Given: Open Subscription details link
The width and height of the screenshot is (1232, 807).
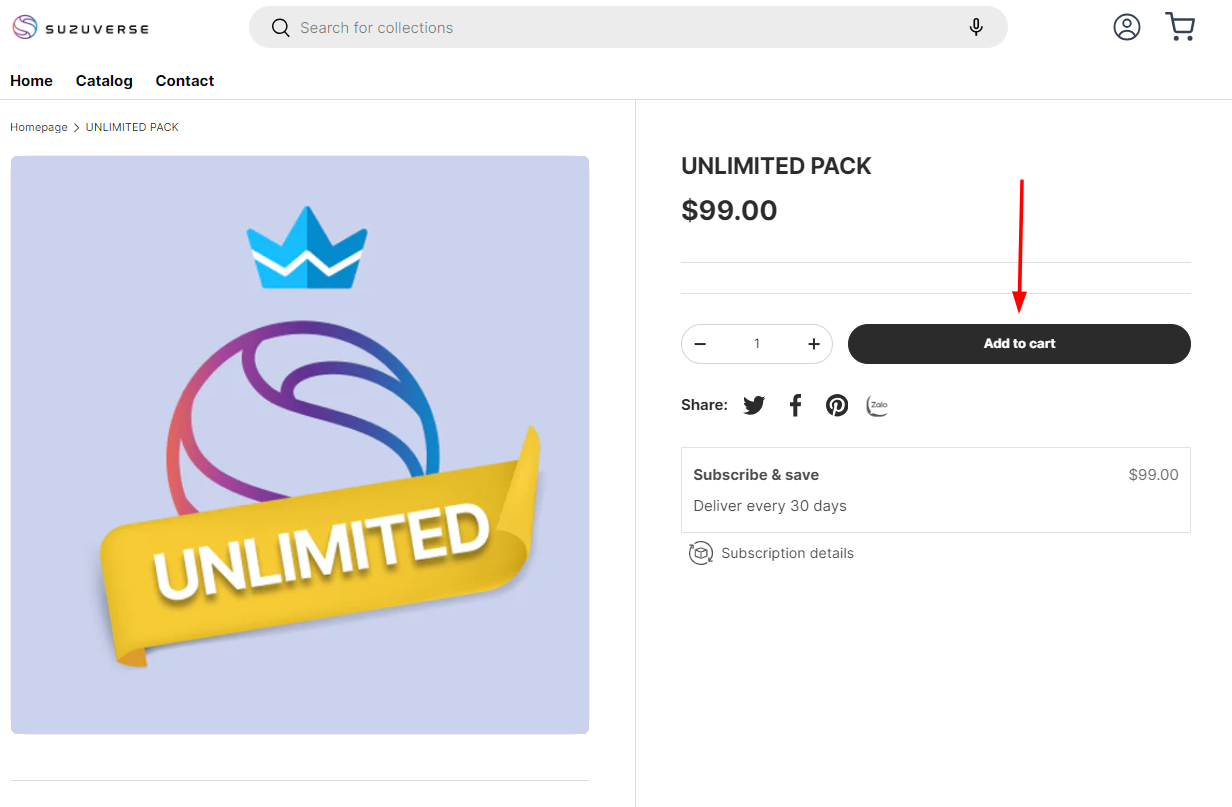Looking at the screenshot, I should (x=787, y=553).
